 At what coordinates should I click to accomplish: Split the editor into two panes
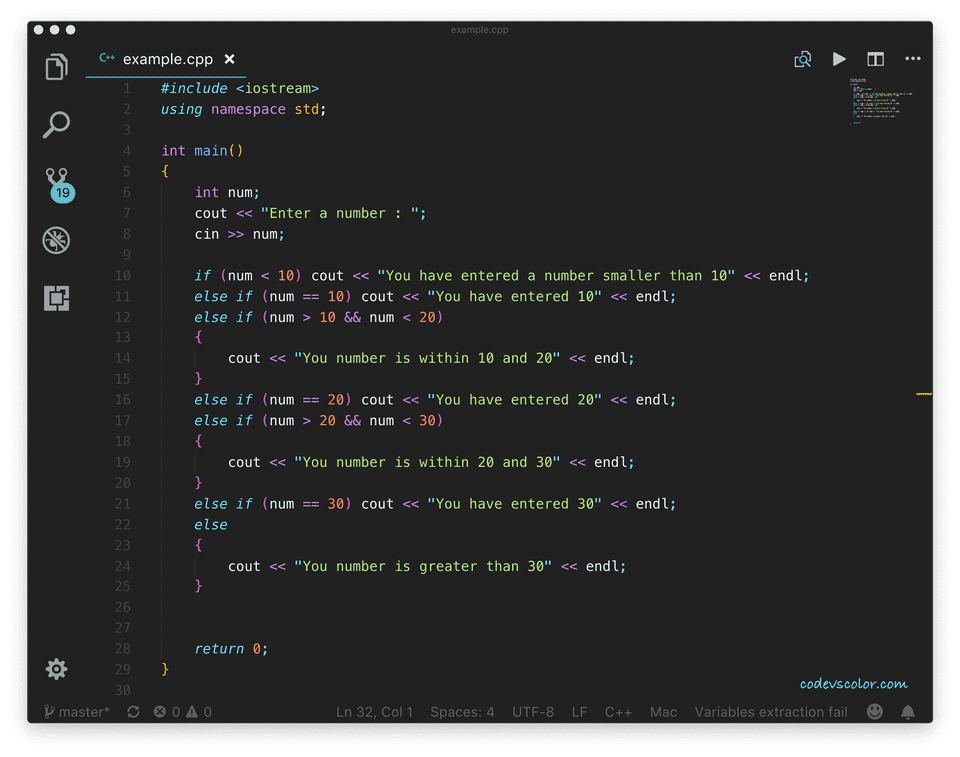tap(875, 59)
